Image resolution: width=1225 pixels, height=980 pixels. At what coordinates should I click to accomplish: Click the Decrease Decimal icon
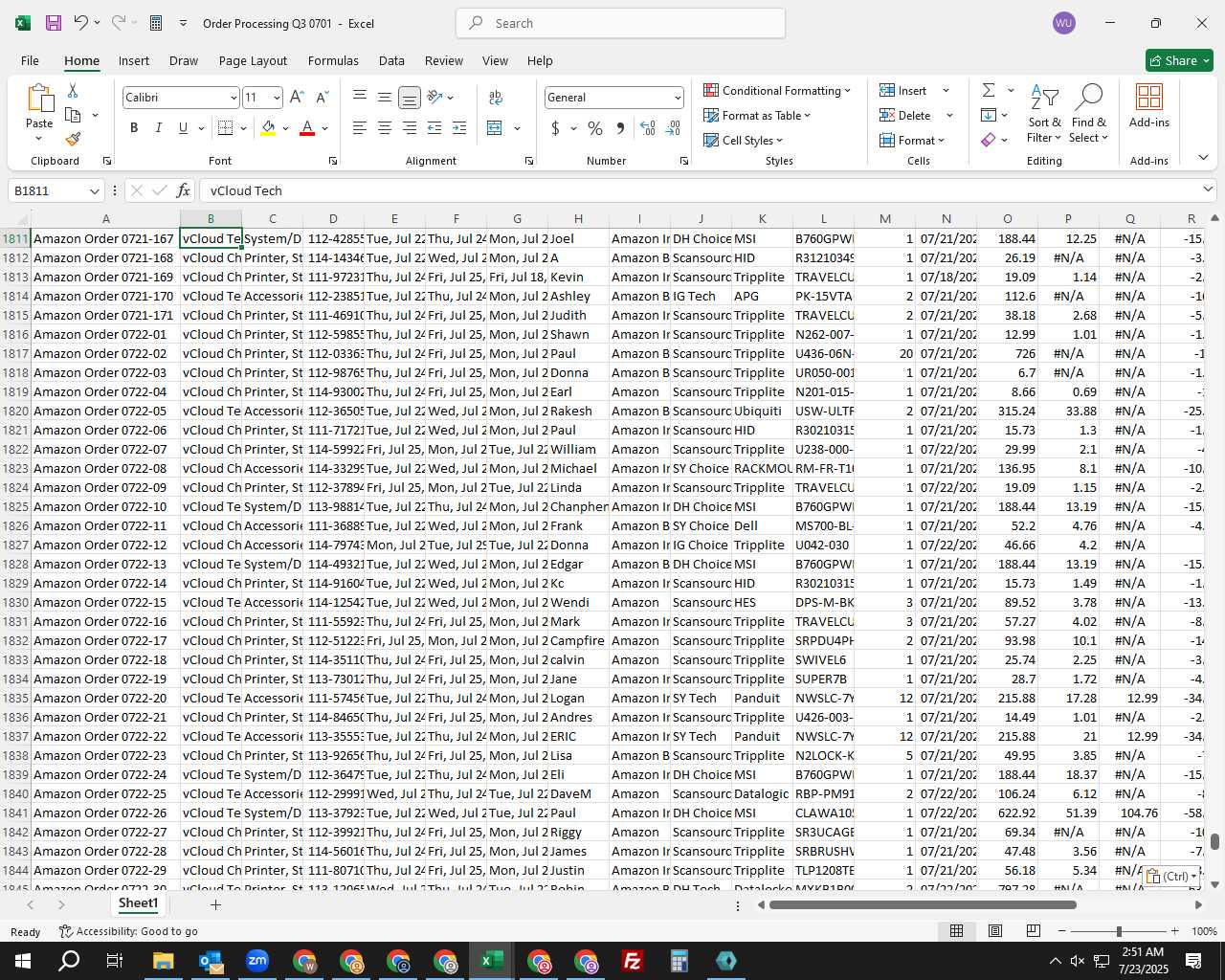673,128
